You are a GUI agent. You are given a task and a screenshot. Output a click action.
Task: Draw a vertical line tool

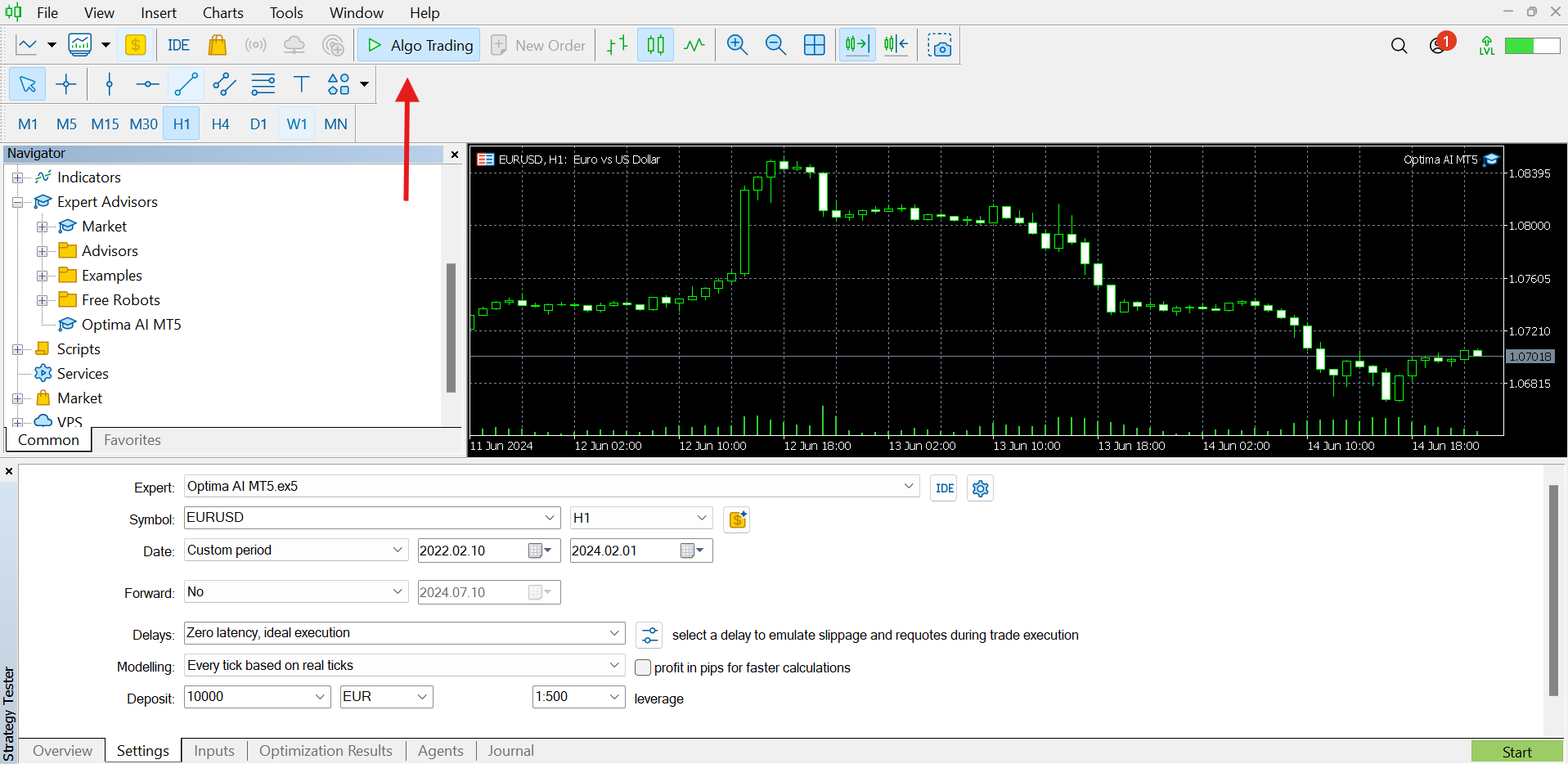[x=110, y=84]
